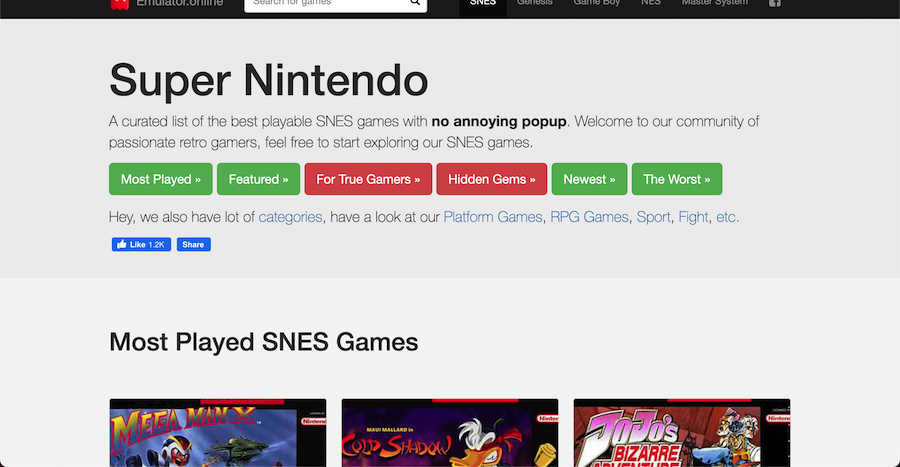Open the Featured » section
The height and width of the screenshot is (467, 900).
pos(258,179)
